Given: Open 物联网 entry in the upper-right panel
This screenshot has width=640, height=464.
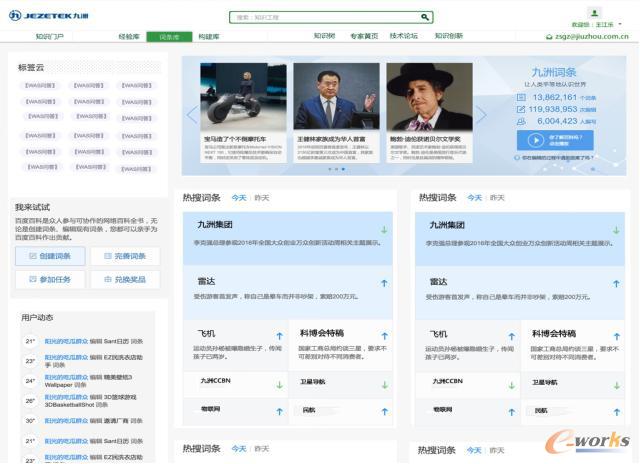Looking at the screenshot, I should pos(443,409).
